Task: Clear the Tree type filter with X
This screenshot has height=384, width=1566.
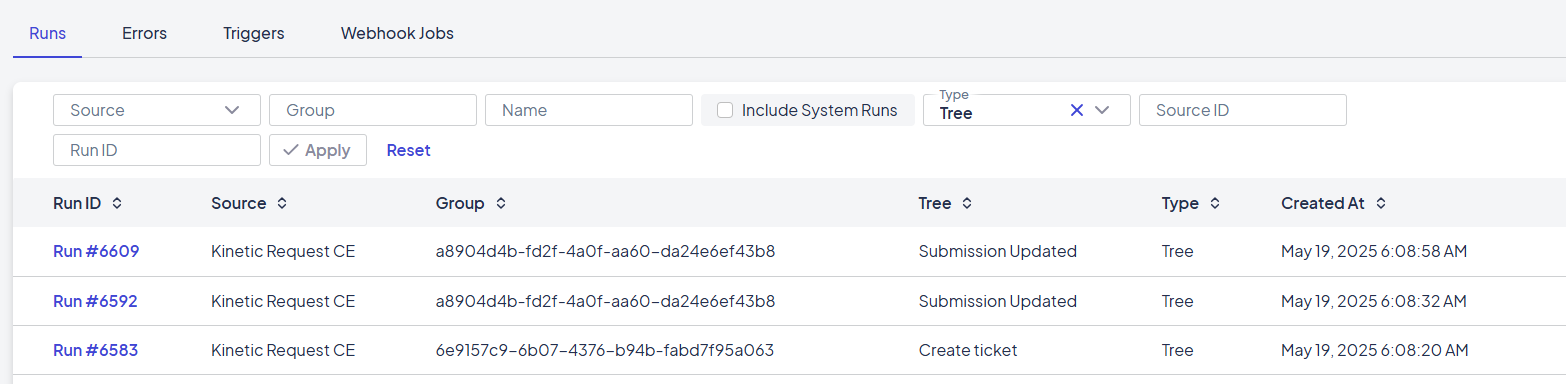Action: (x=1077, y=110)
